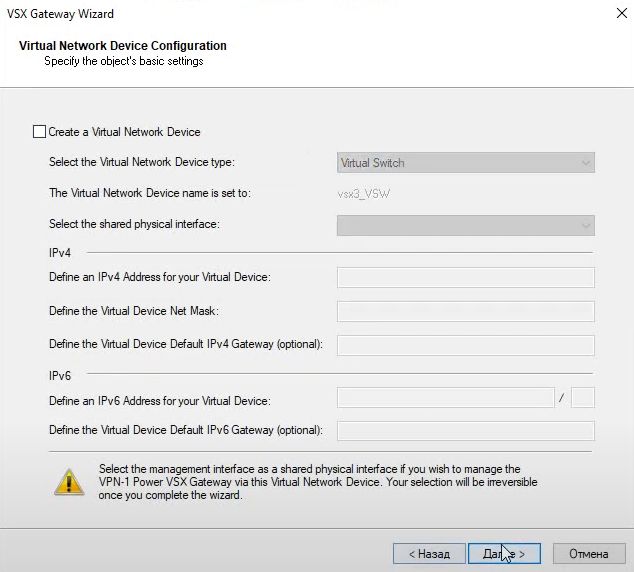Image resolution: width=634 pixels, height=572 pixels.
Task: Click the vsx3_VSW device name text
Action: tap(363, 194)
